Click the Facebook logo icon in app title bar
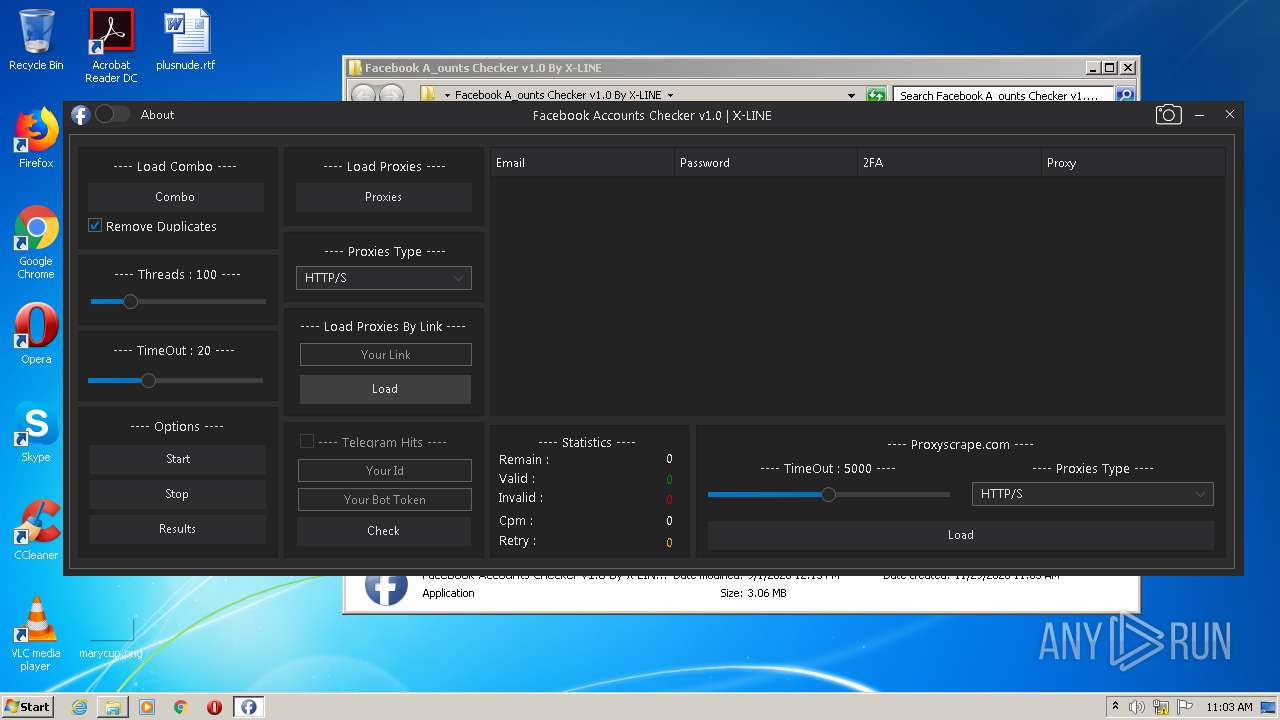This screenshot has height=720, width=1280. (x=80, y=115)
